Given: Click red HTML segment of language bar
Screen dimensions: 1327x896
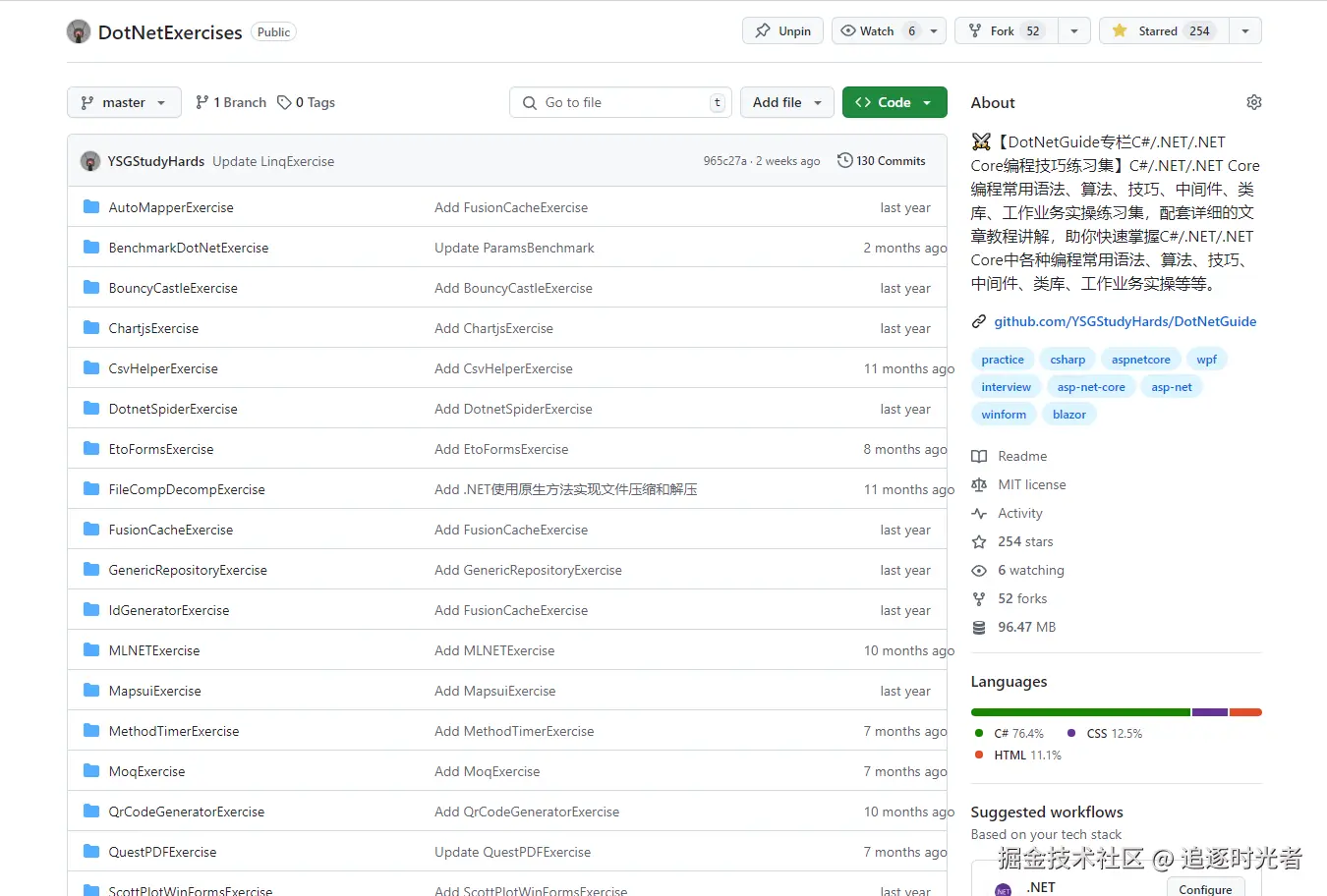Looking at the screenshot, I should tap(1245, 712).
